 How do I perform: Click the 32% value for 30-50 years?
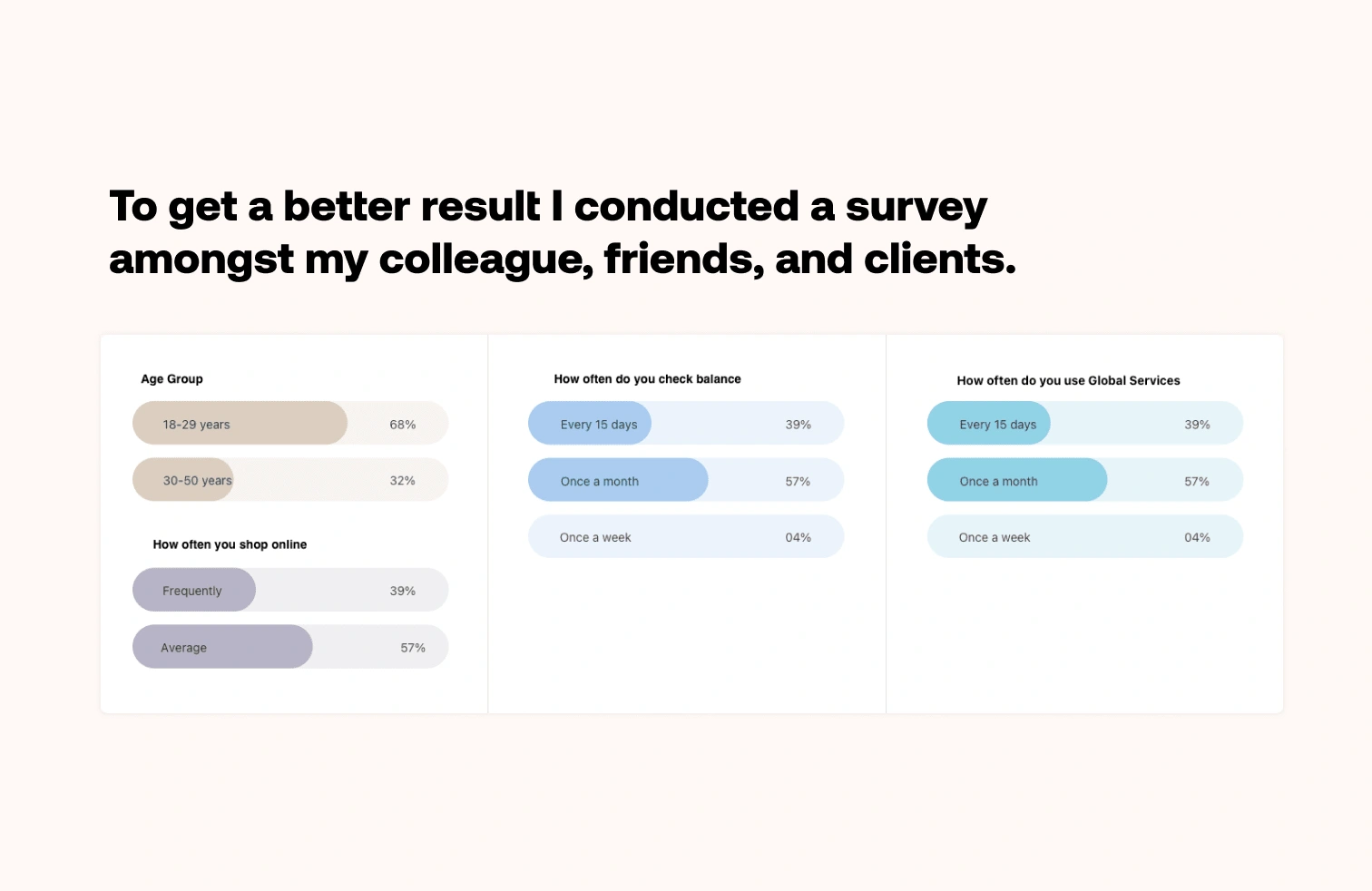coord(403,481)
